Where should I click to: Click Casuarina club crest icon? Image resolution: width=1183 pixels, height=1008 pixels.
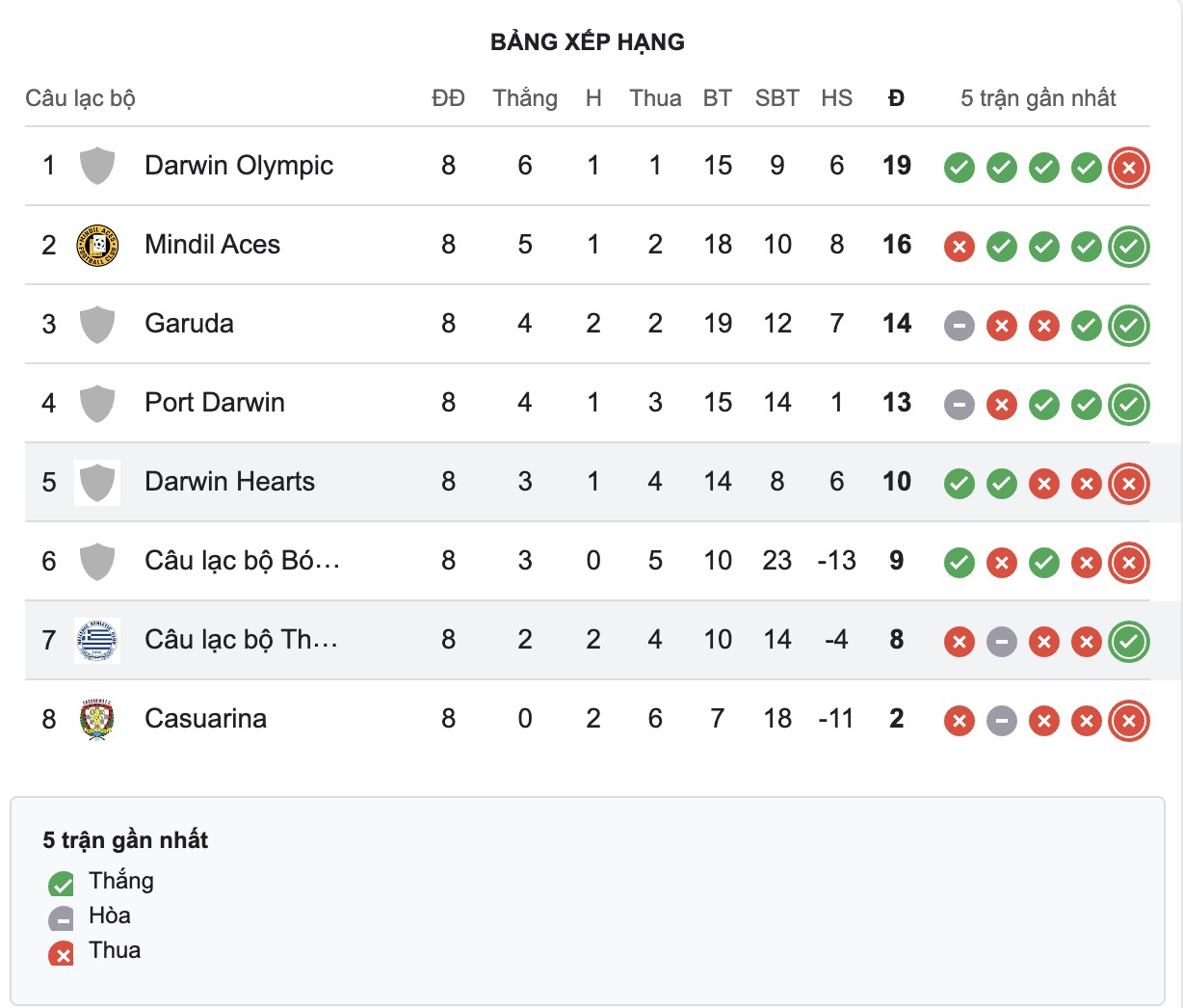point(97,720)
